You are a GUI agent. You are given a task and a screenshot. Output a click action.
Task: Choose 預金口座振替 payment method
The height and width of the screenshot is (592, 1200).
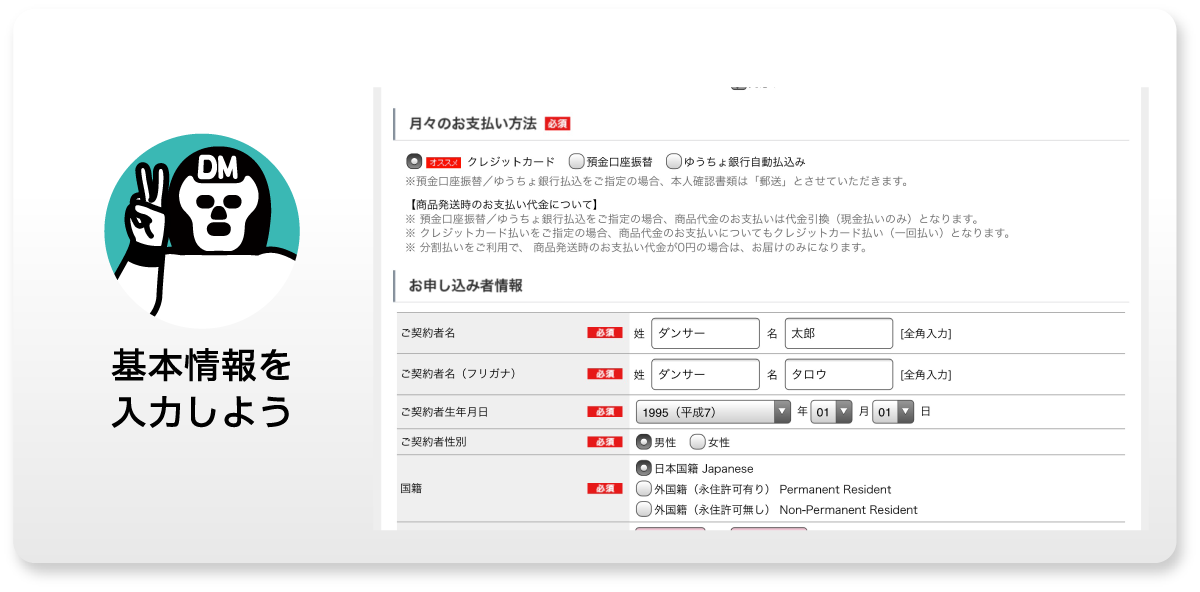click(576, 161)
